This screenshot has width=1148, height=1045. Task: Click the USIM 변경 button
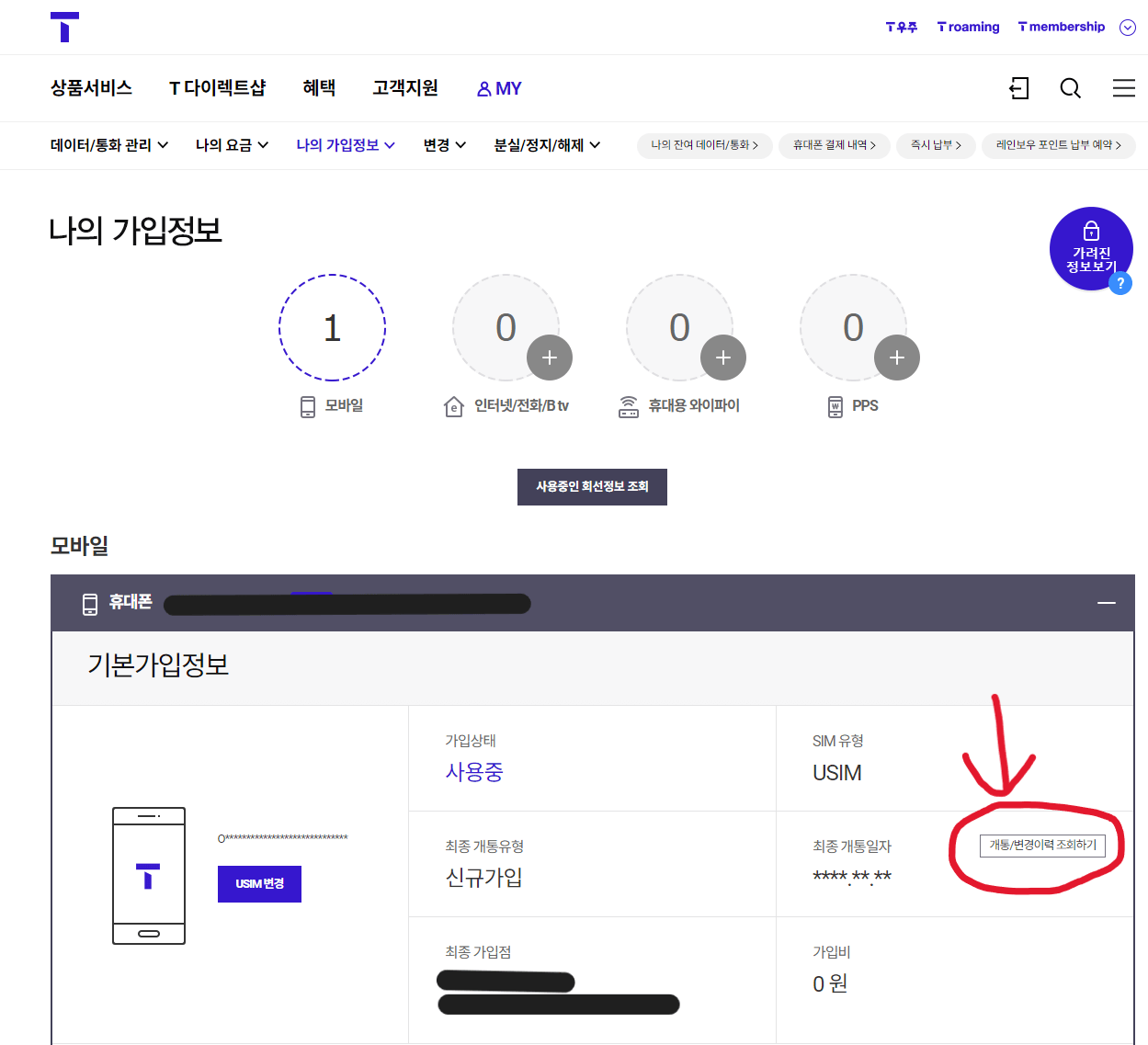click(259, 883)
